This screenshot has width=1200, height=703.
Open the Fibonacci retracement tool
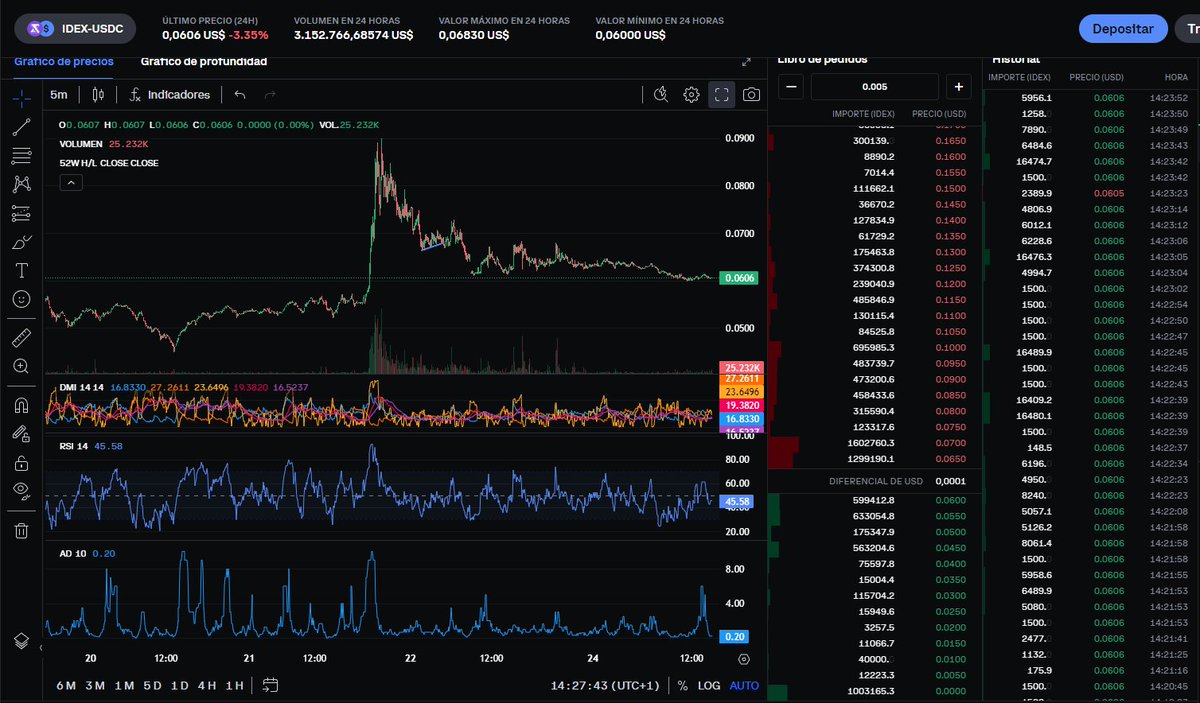pyautogui.click(x=21, y=156)
